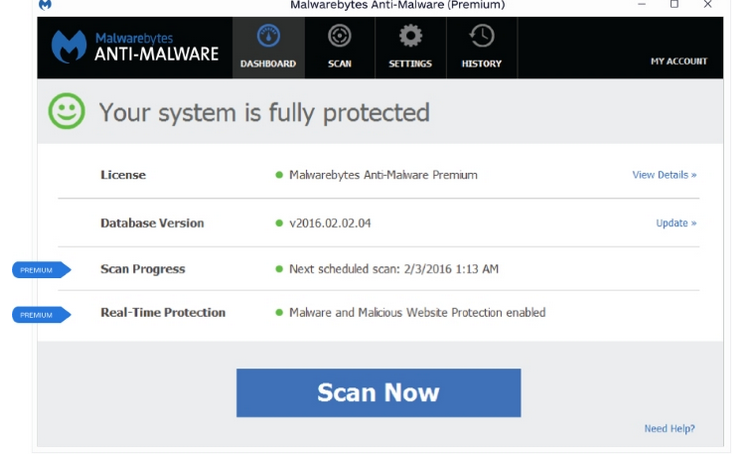
Task: Click the Malwarebytes icon in title bar
Action: [x=45, y=5]
